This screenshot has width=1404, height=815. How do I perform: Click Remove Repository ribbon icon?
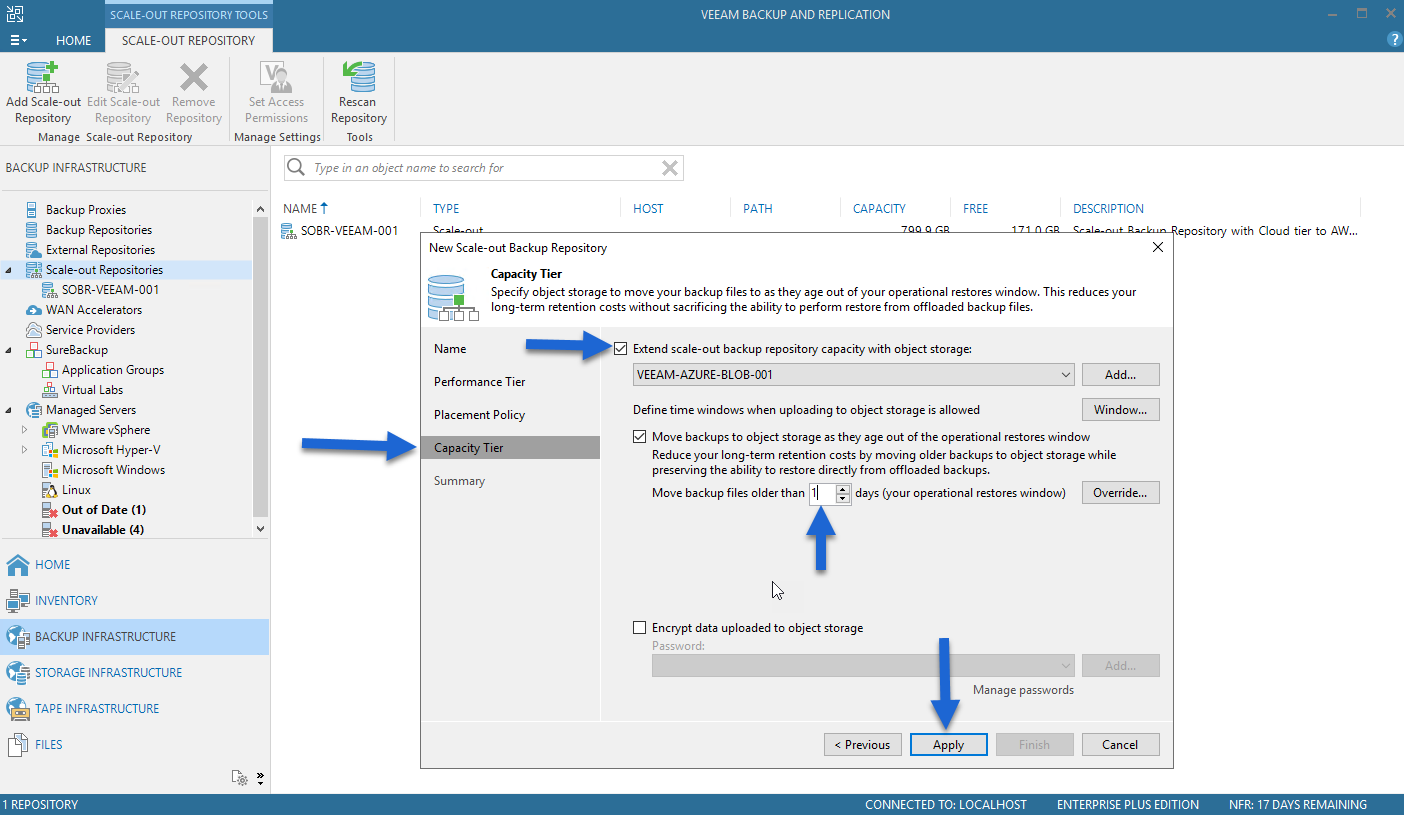click(193, 77)
